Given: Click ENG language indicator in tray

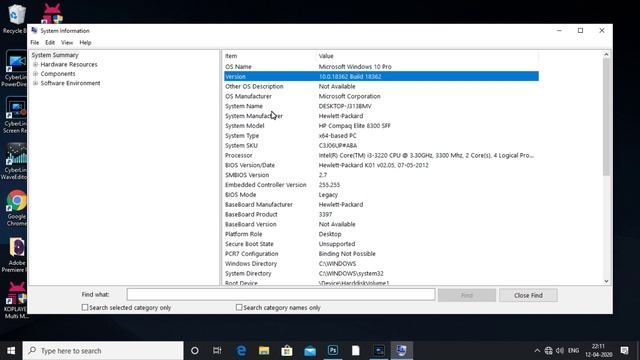Looking at the screenshot, I should (x=573, y=351).
